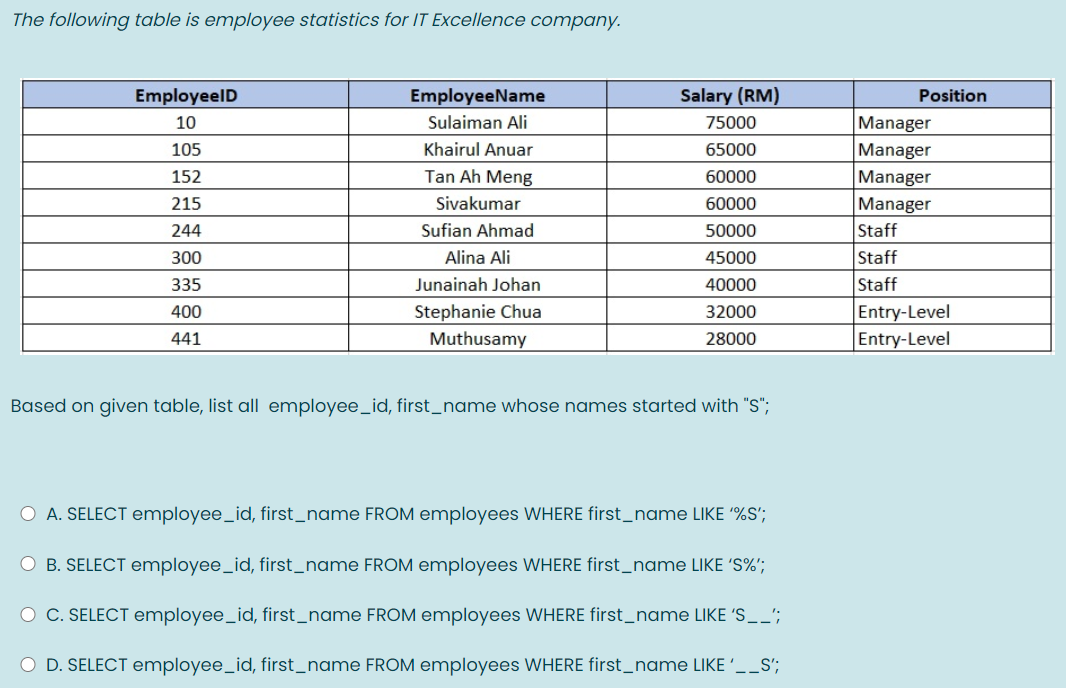Select the Khairul Anuar name cell
Screen dimensions: 1066x688
pyautogui.click(x=477, y=149)
